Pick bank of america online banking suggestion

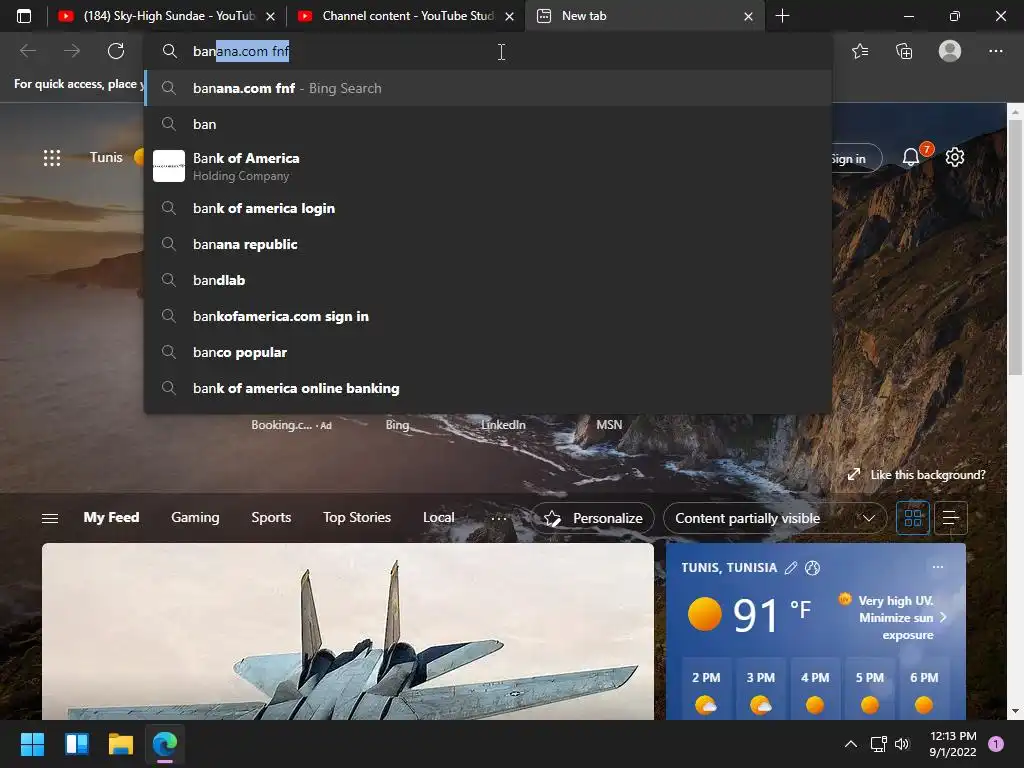(x=488, y=388)
